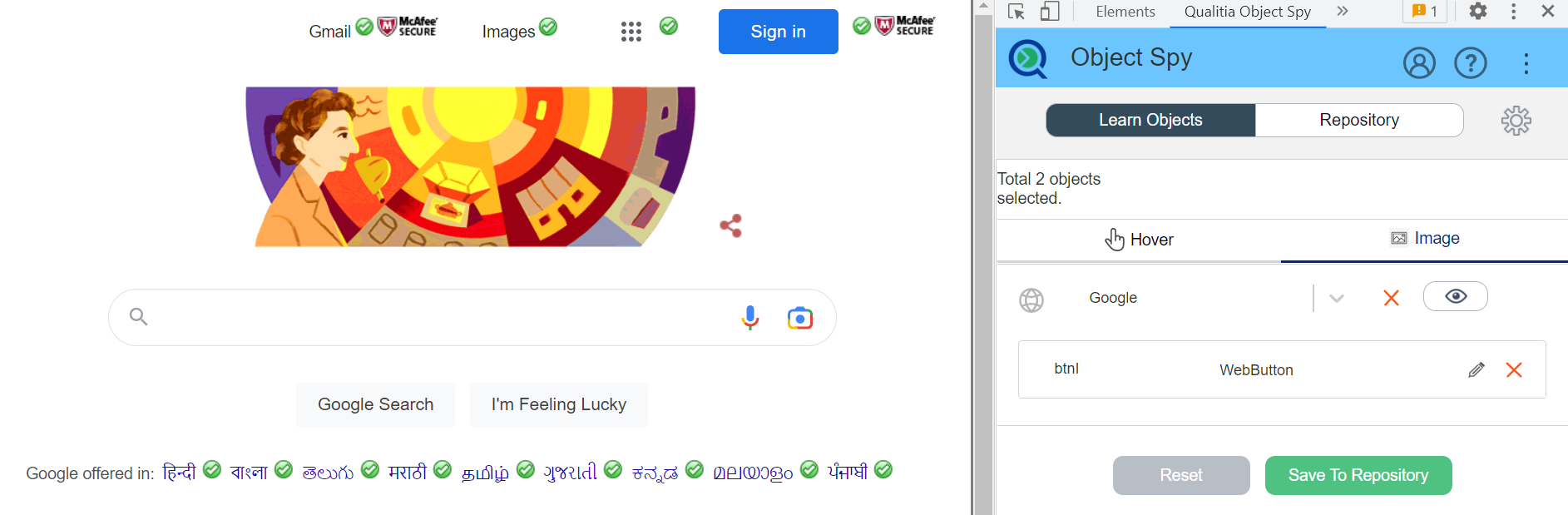Click the Reset button
This screenshot has height=515, width=1568.
1181,475
